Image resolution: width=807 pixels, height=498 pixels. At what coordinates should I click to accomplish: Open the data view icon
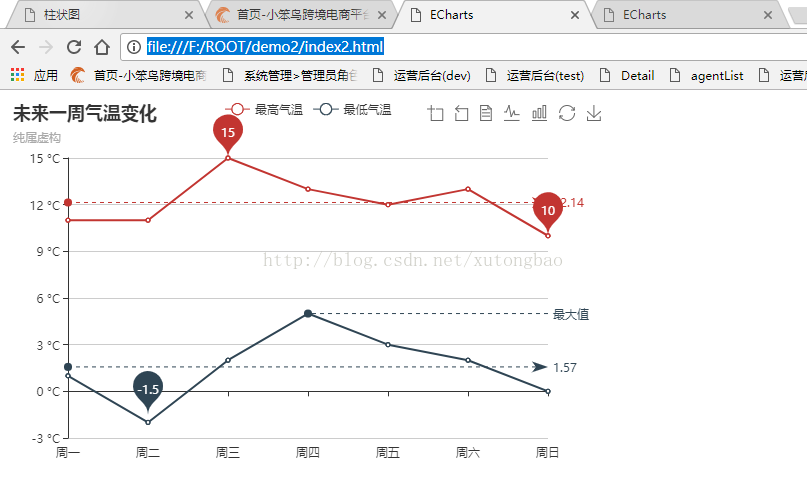pos(486,113)
